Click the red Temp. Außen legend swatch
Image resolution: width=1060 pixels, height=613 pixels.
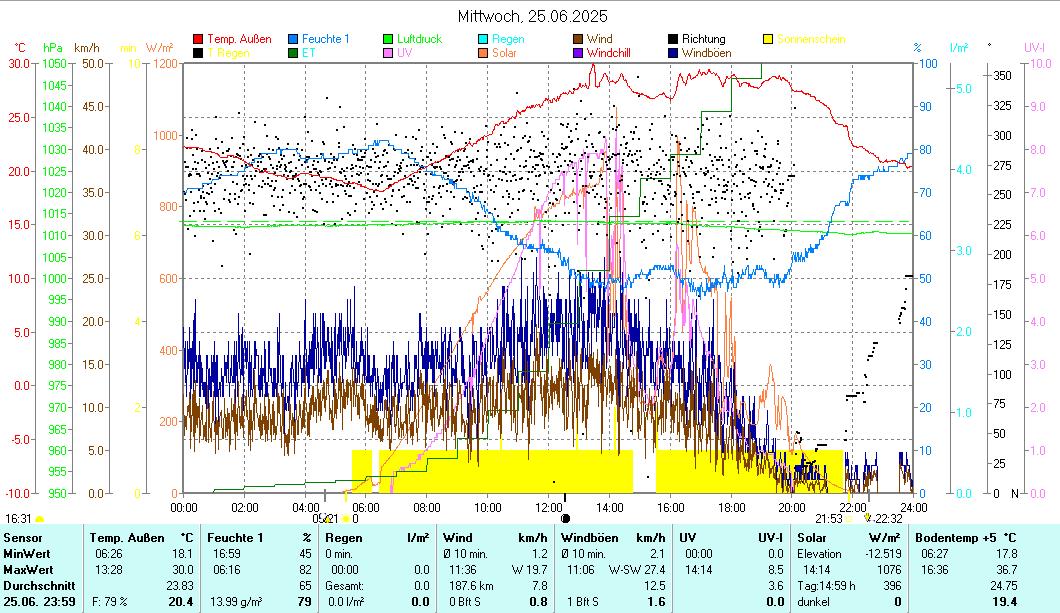(198, 39)
